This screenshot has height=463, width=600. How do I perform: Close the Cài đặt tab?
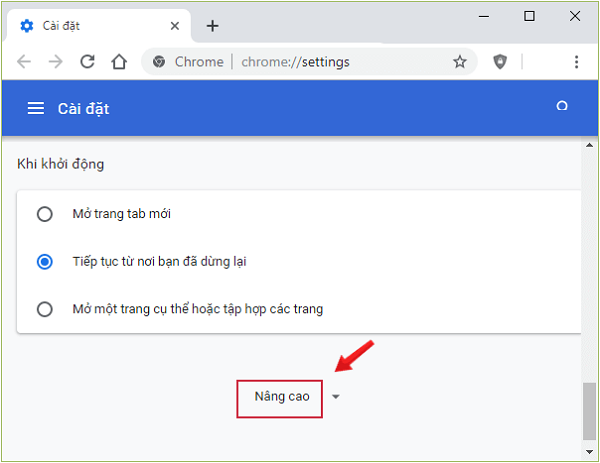coord(174,26)
